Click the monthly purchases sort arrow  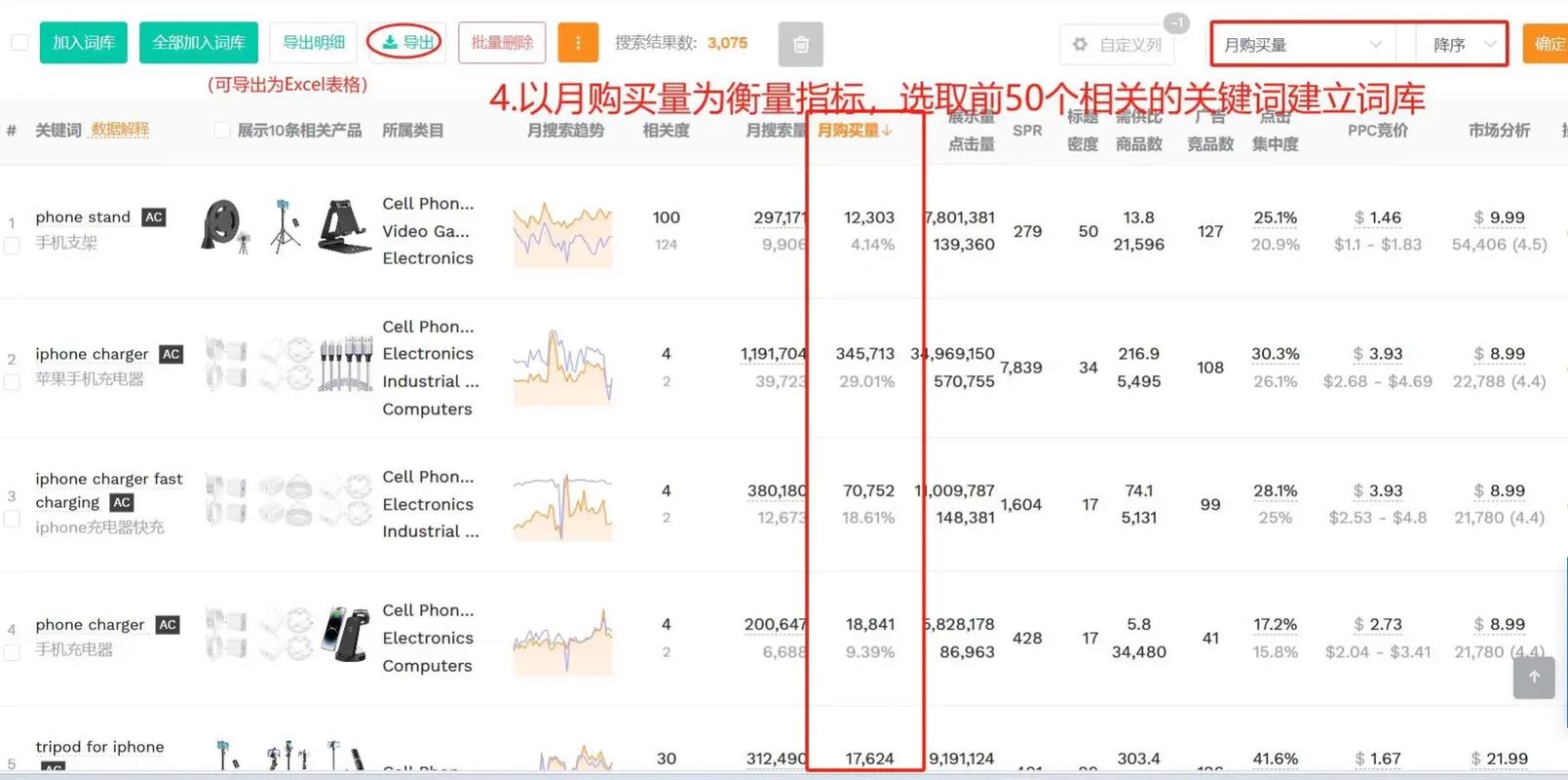(x=887, y=130)
